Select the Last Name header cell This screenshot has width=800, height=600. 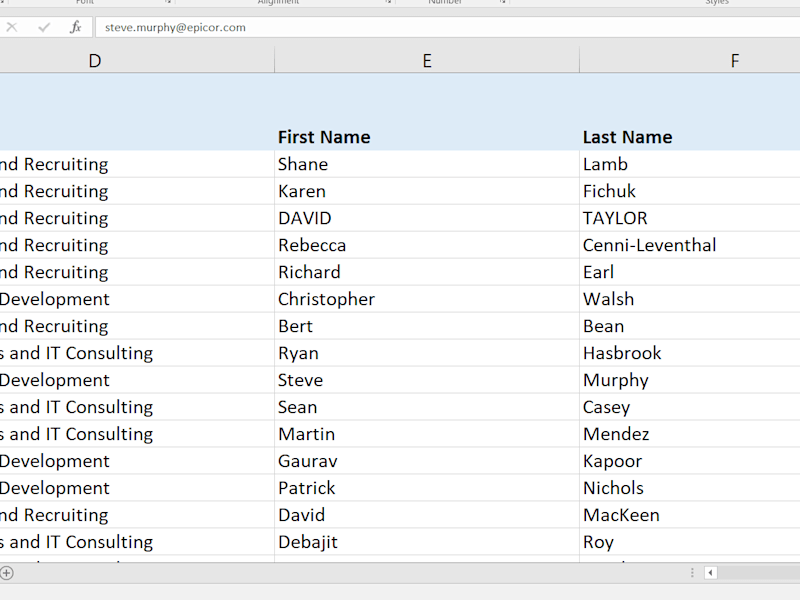[690, 112]
